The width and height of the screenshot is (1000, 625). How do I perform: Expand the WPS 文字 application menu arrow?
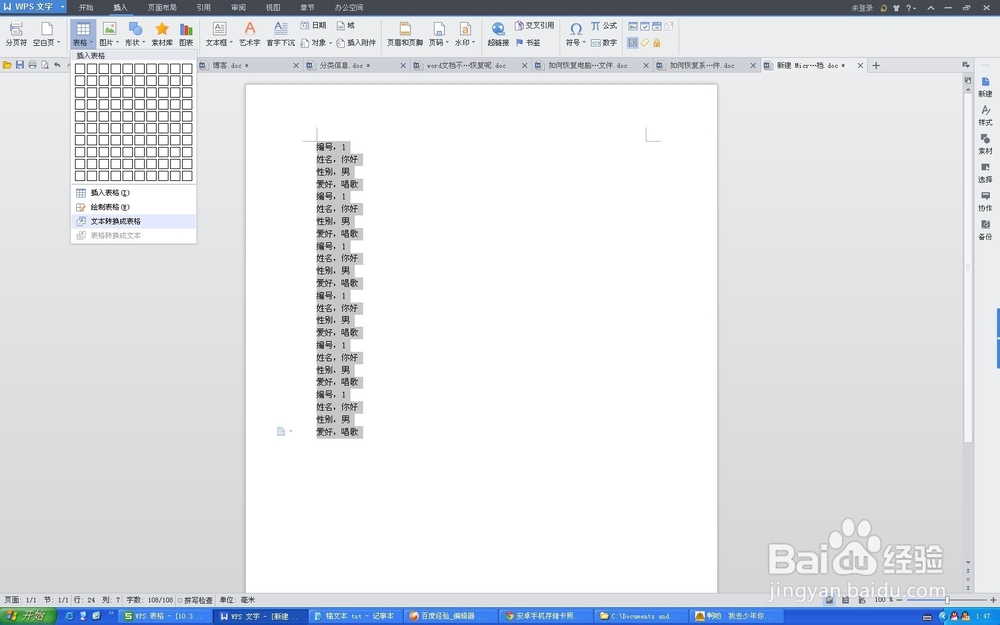click(62, 7)
